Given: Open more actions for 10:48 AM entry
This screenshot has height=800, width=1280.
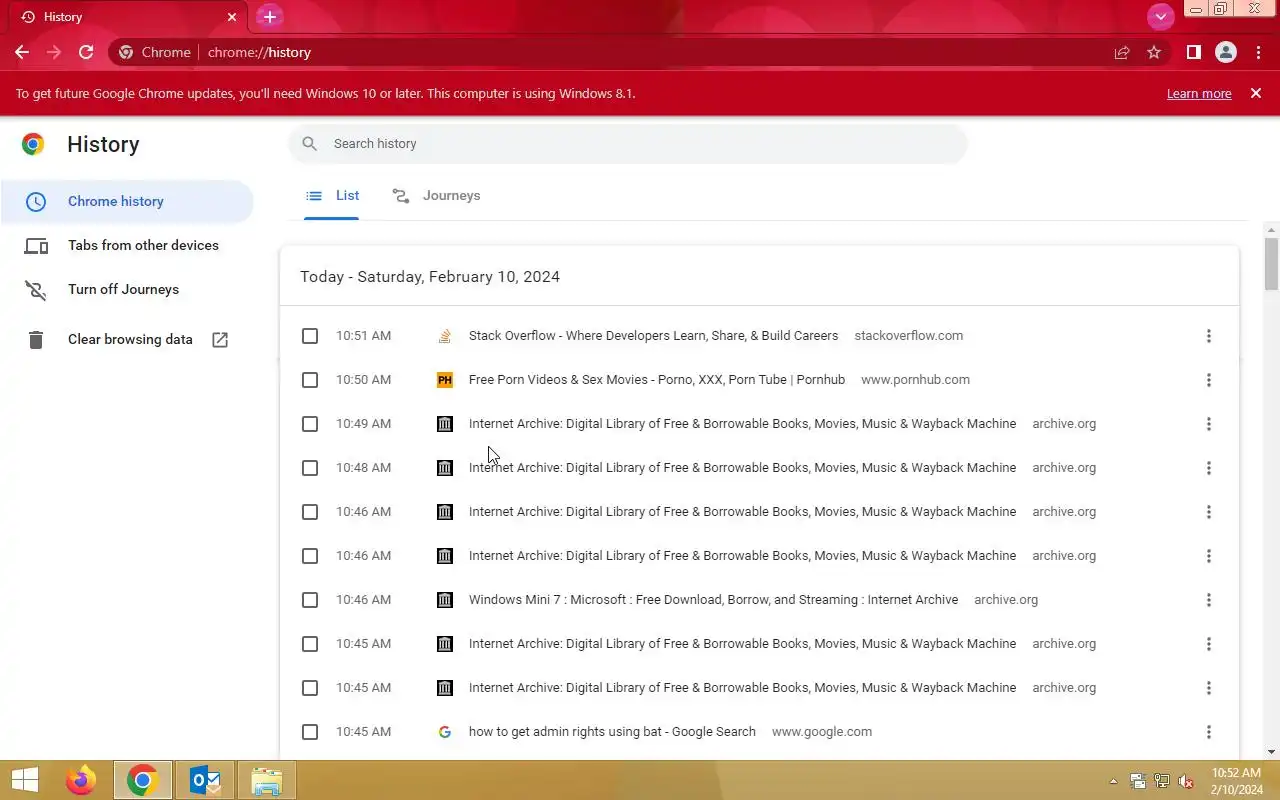Looking at the screenshot, I should pyautogui.click(x=1208, y=468).
